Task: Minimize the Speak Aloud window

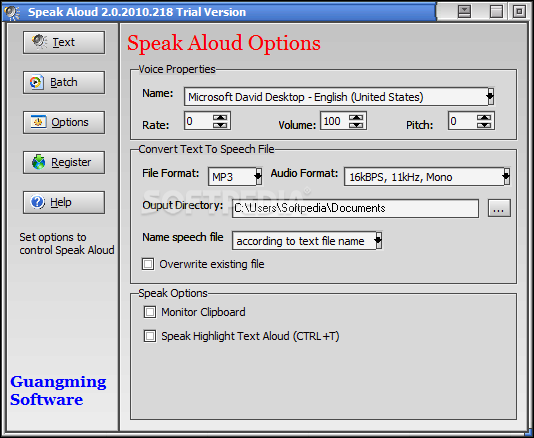Action: click(x=465, y=12)
